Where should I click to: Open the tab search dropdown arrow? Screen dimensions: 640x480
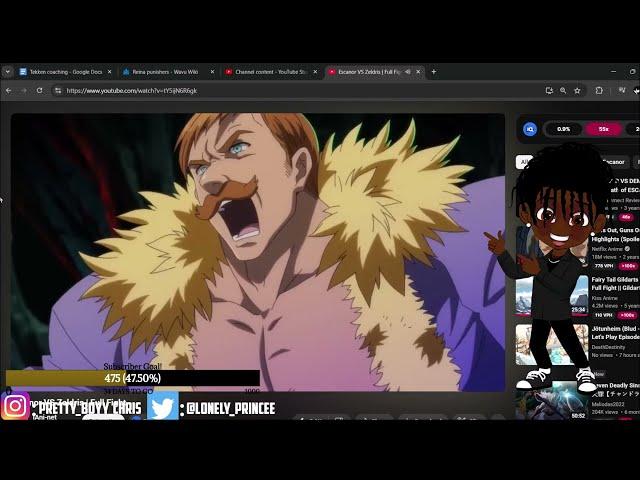click(x=7, y=72)
